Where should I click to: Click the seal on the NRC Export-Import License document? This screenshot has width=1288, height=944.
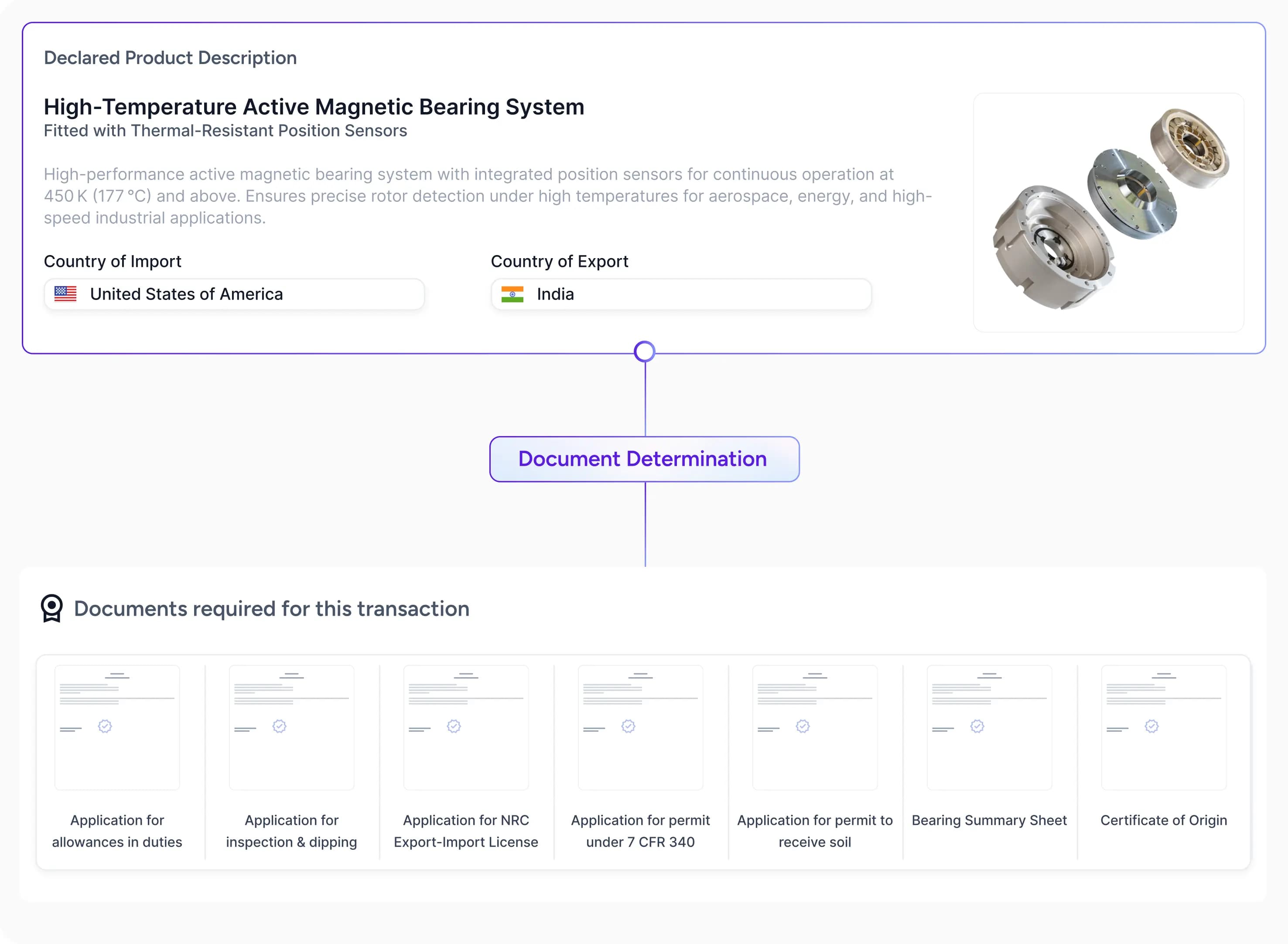(454, 726)
